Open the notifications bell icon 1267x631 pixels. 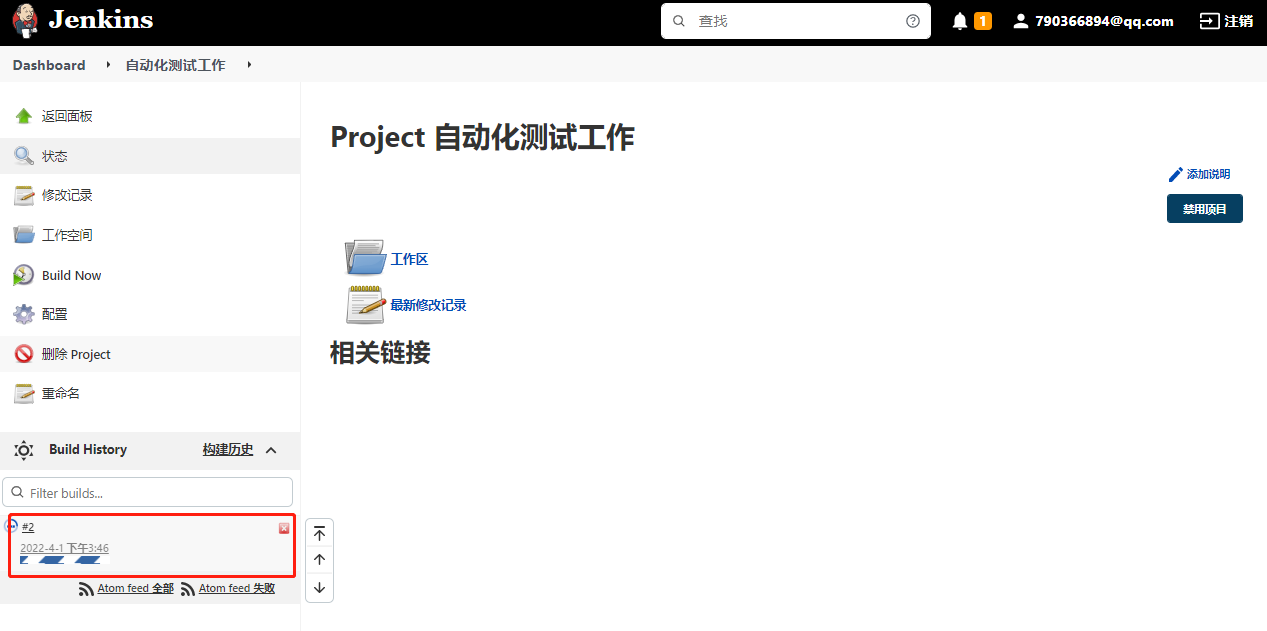pyautogui.click(x=960, y=21)
